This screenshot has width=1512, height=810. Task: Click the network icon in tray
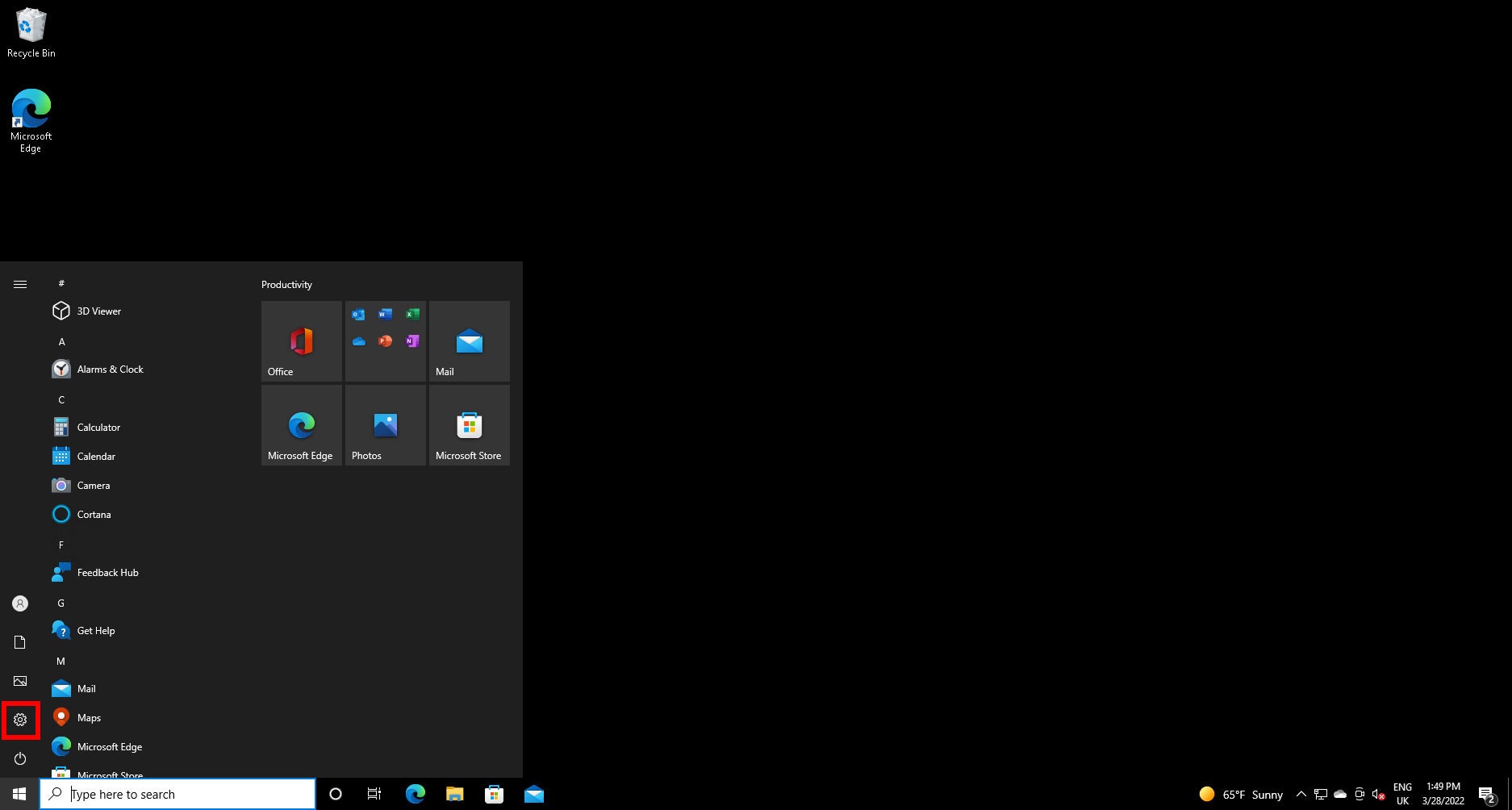click(x=1320, y=794)
